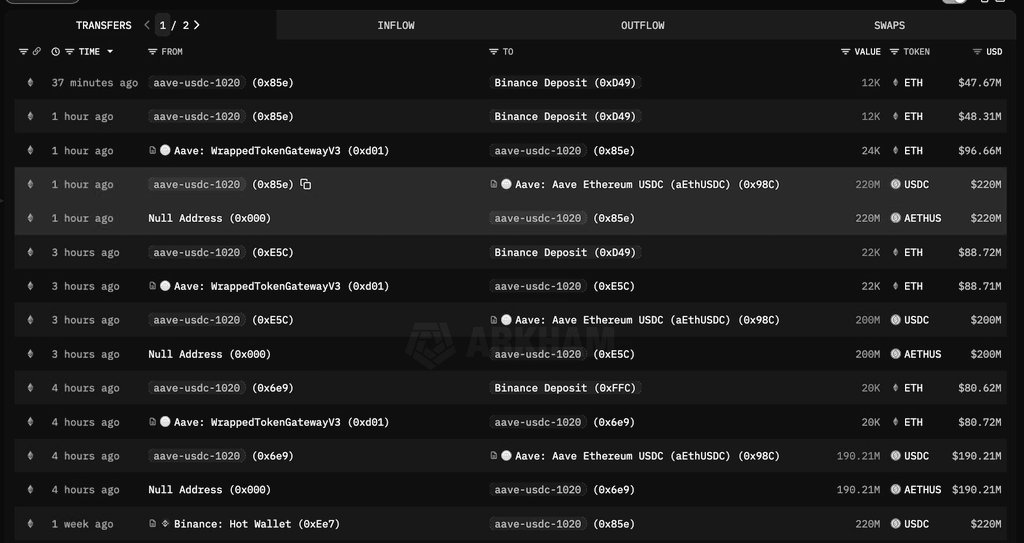Click the AETHUS token label in $220M row
This screenshot has height=543, width=1024.
pos(923,218)
